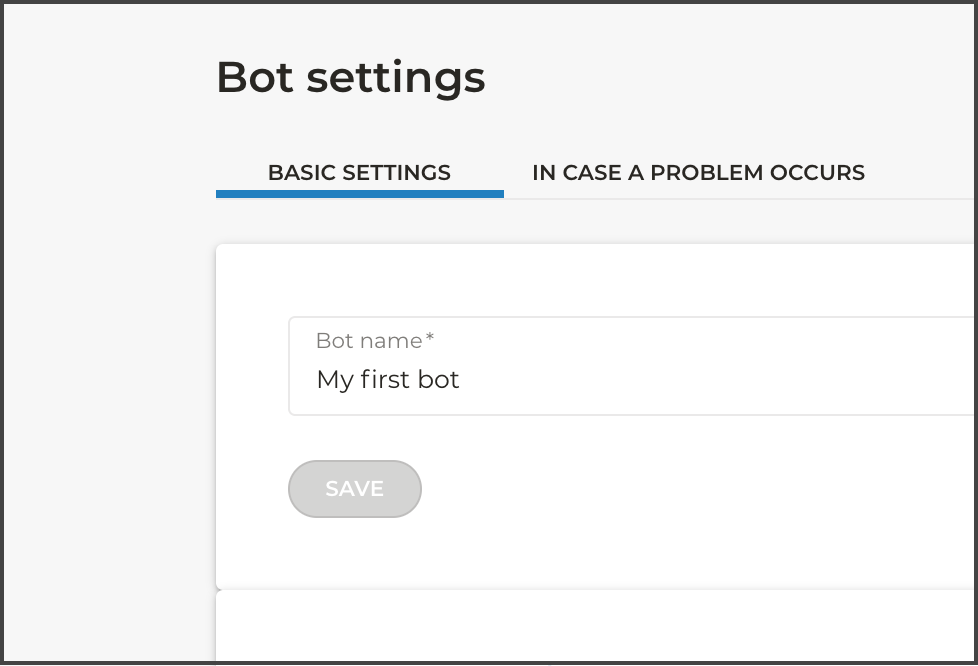Click the word 'settings' in the page title
Viewport: 978px width, 666px height.
pyautogui.click(x=396, y=77)
